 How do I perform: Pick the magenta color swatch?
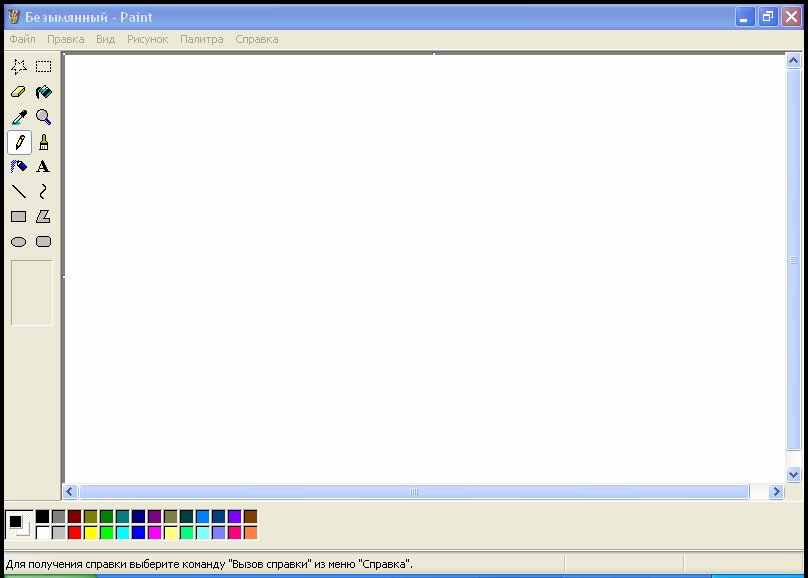click(x=155, y=532)
